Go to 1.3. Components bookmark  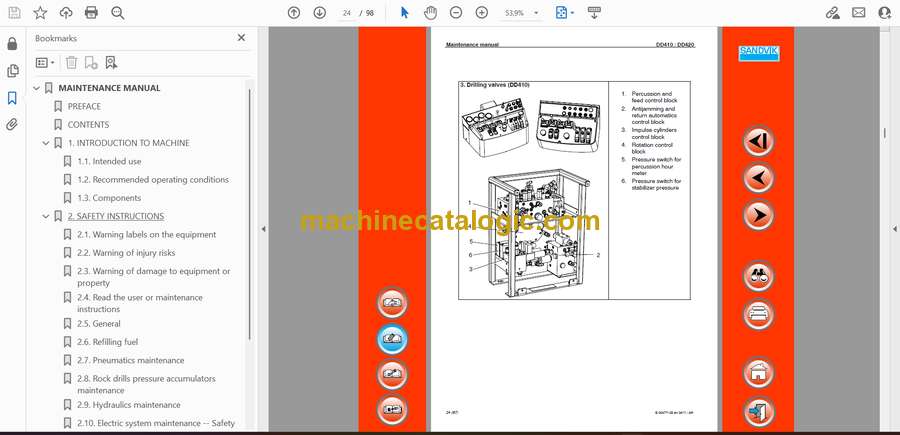109,198
